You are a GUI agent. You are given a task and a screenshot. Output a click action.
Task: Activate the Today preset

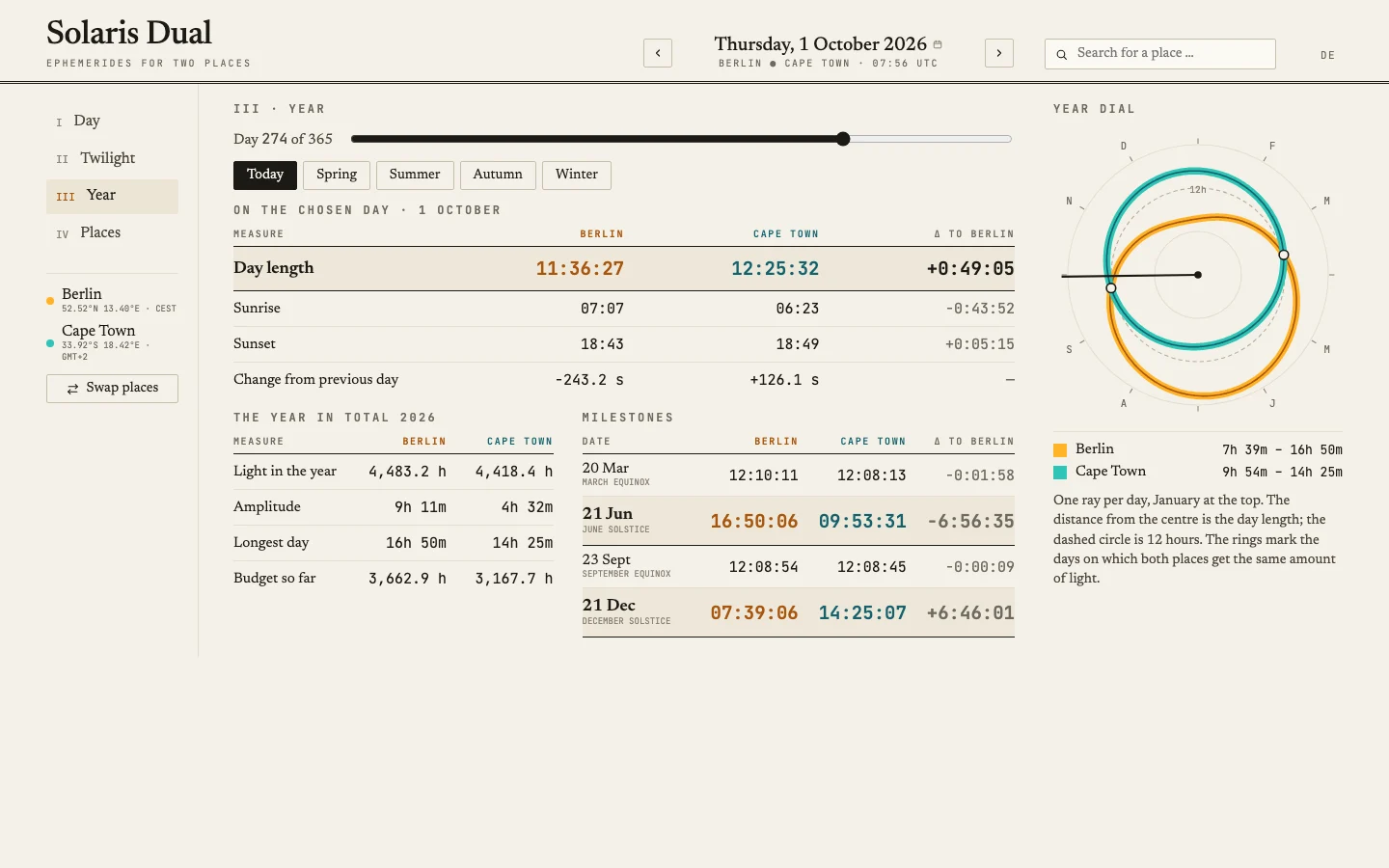pyautogui.click(x=265, y=175)
